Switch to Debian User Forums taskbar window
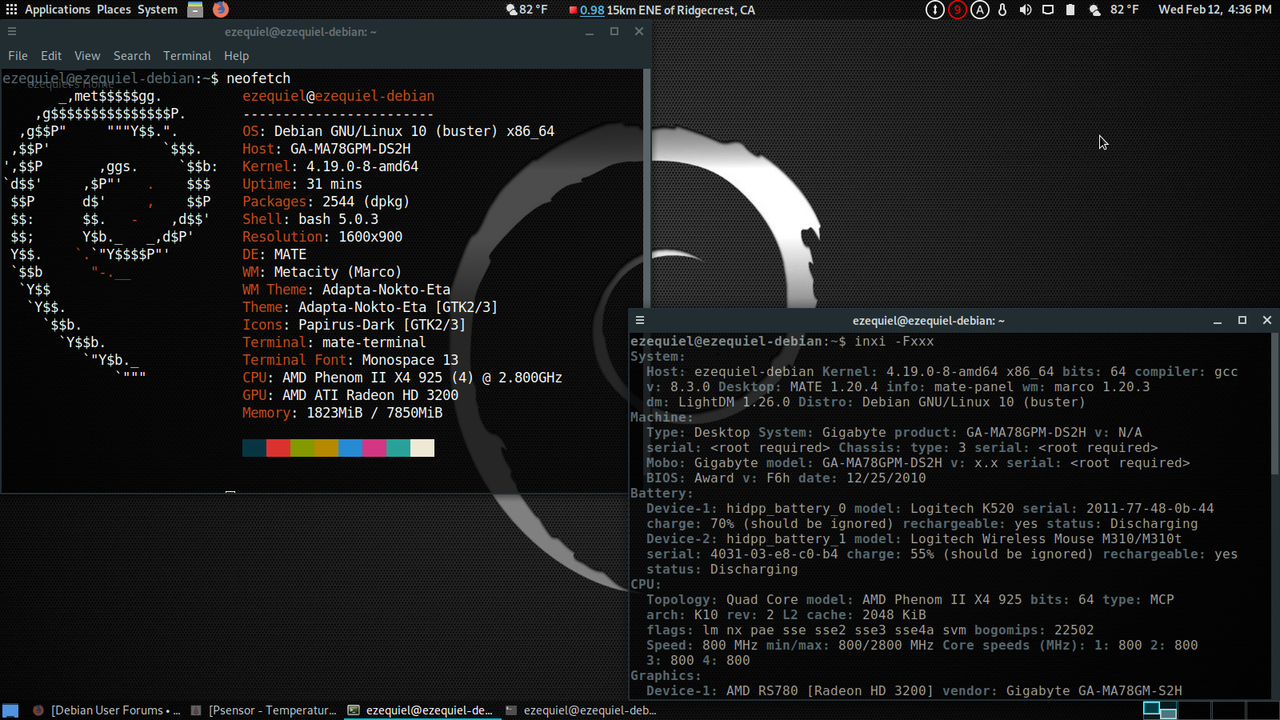The width and height of the screenshot is (1280, 720). (106, 710)
